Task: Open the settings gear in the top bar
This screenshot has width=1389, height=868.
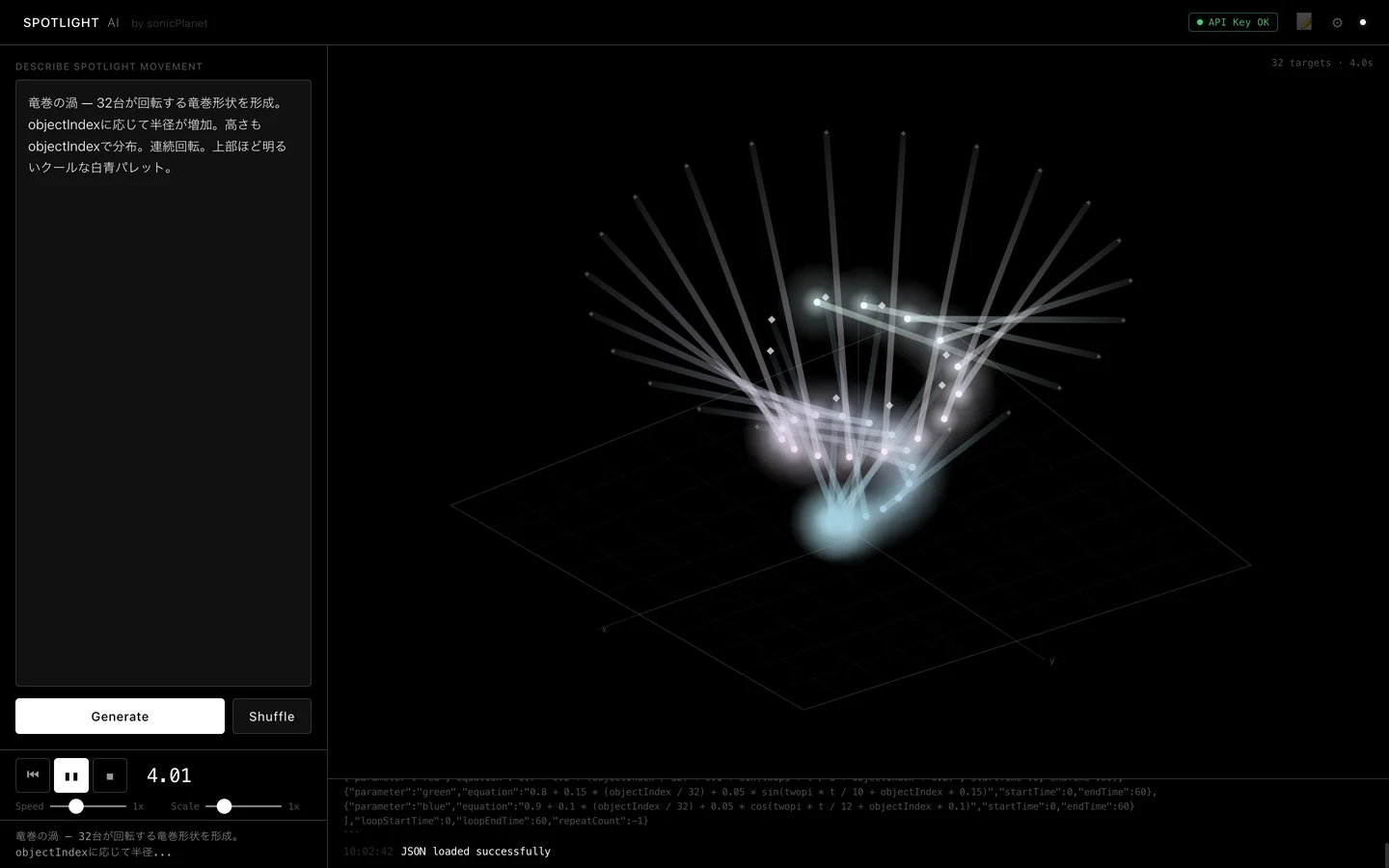Action: point(1338,22)
